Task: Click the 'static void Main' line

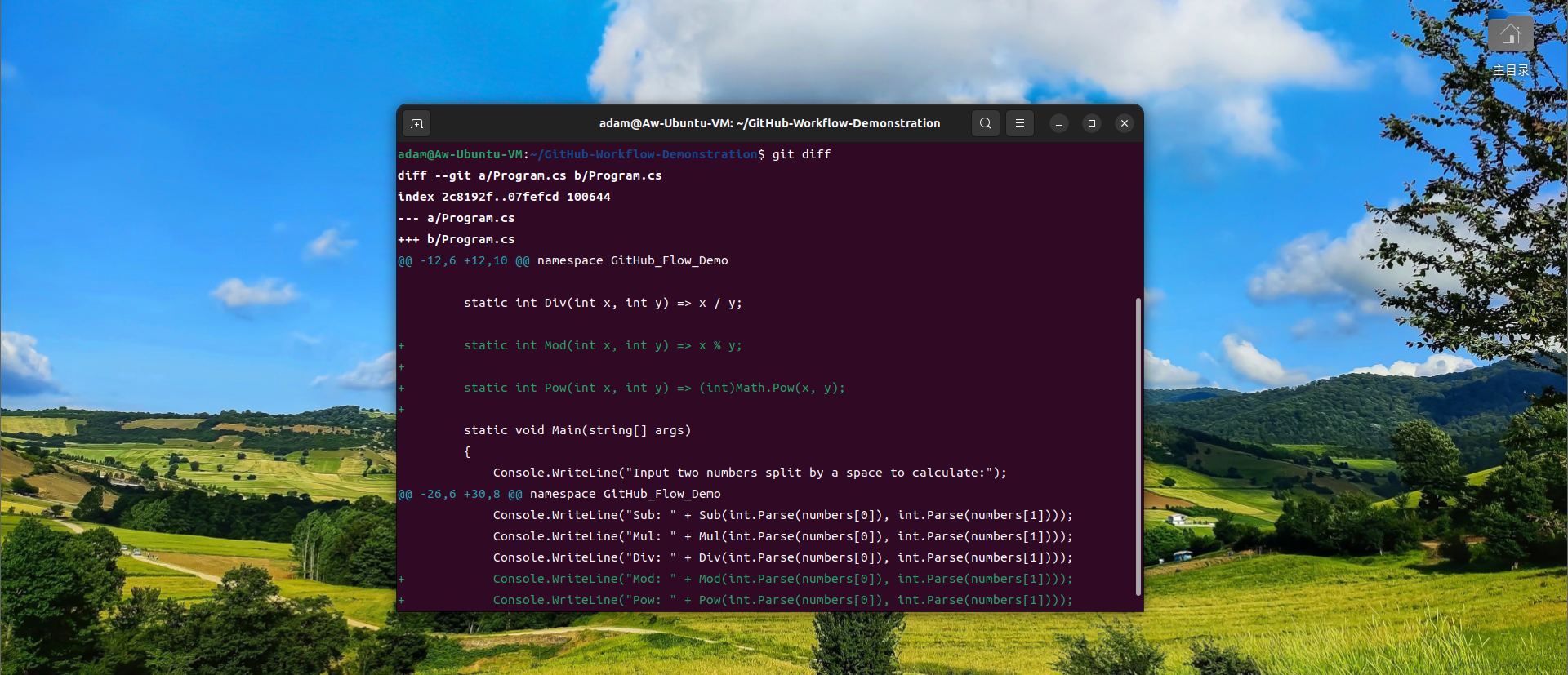Action: point(577,430)
